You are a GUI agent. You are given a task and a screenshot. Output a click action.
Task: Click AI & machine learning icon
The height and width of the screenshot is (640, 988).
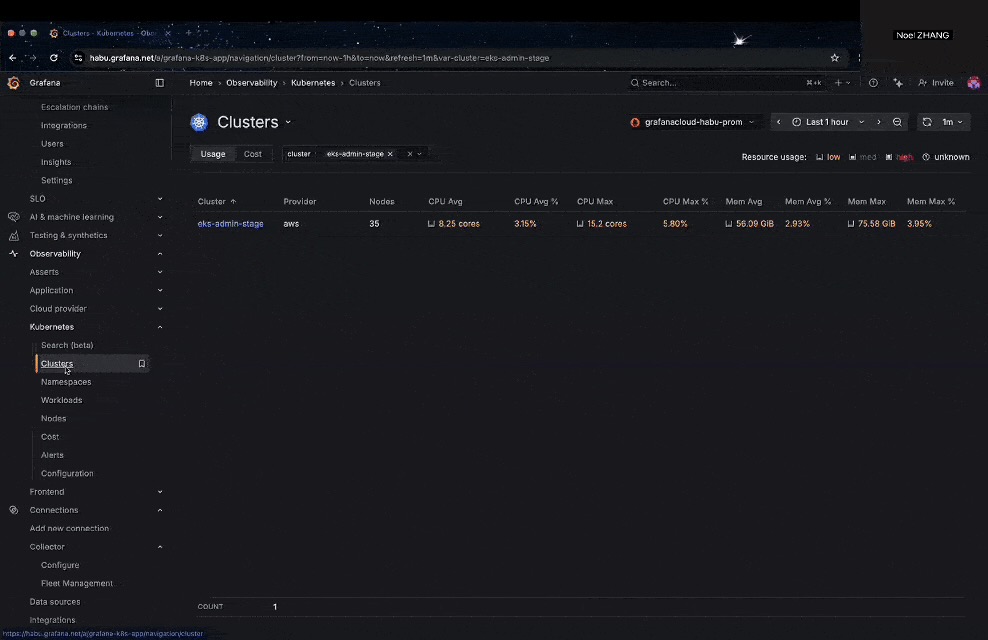13,217
